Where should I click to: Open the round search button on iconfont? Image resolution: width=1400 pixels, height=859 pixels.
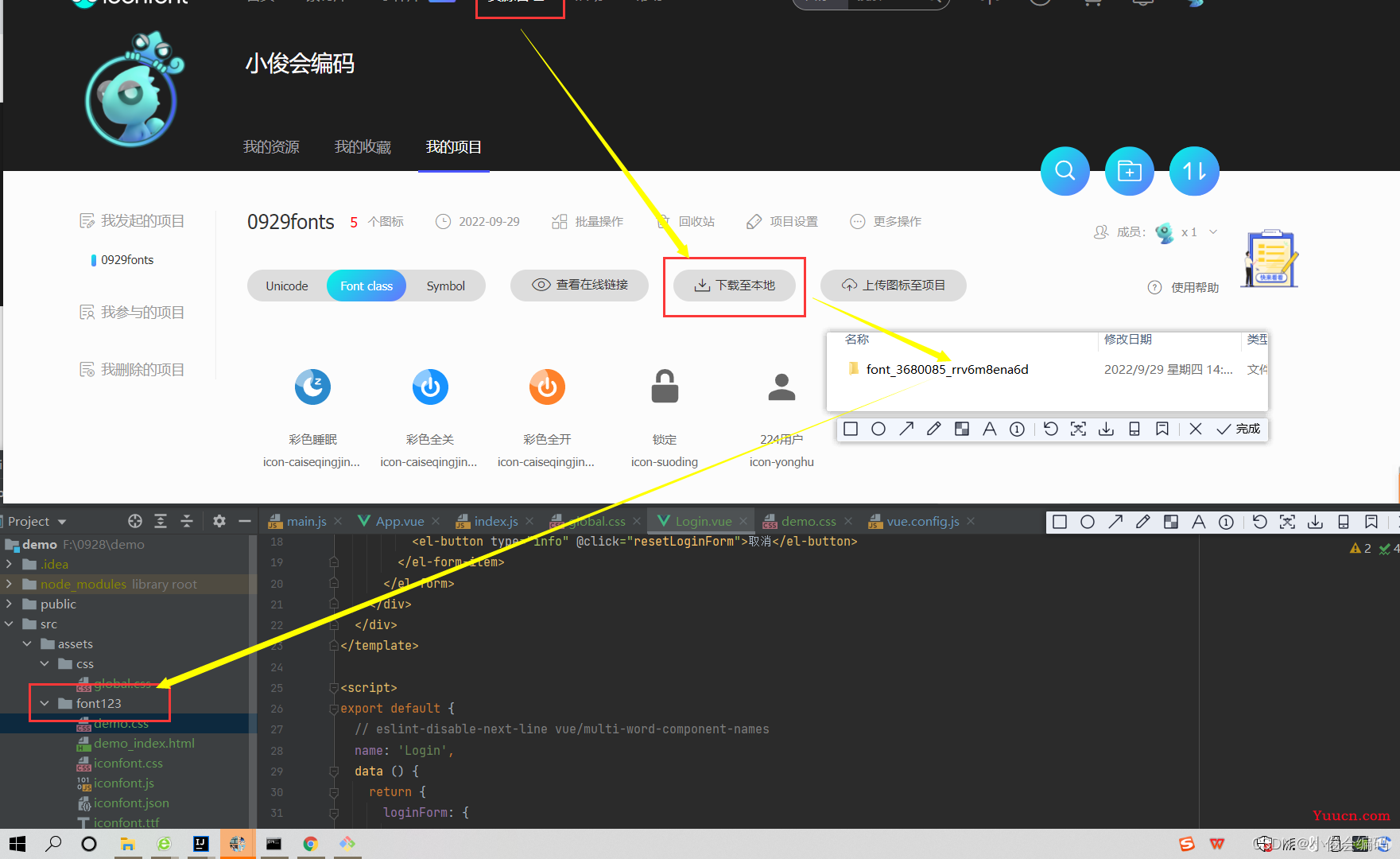tap(1065, 171)
